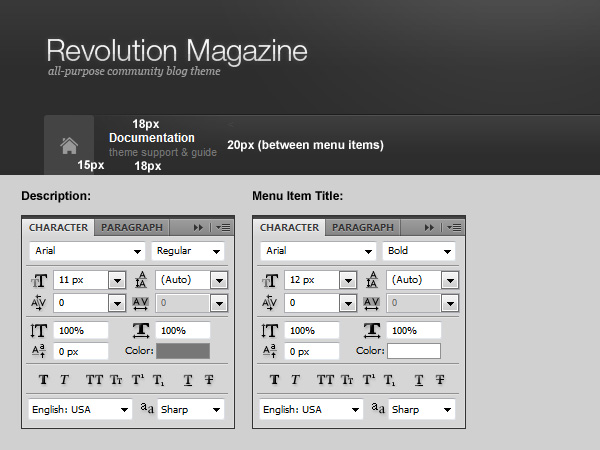This screenshot has height=450, width=600.
Task: Click tracking icon in Menu Item Title panel
Action: click(372, 303)
